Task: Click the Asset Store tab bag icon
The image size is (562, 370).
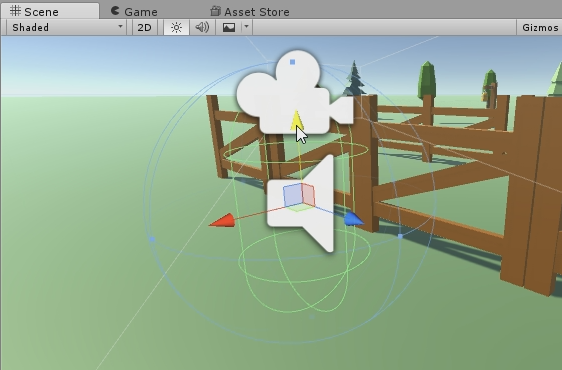Action: coord(215,11)
